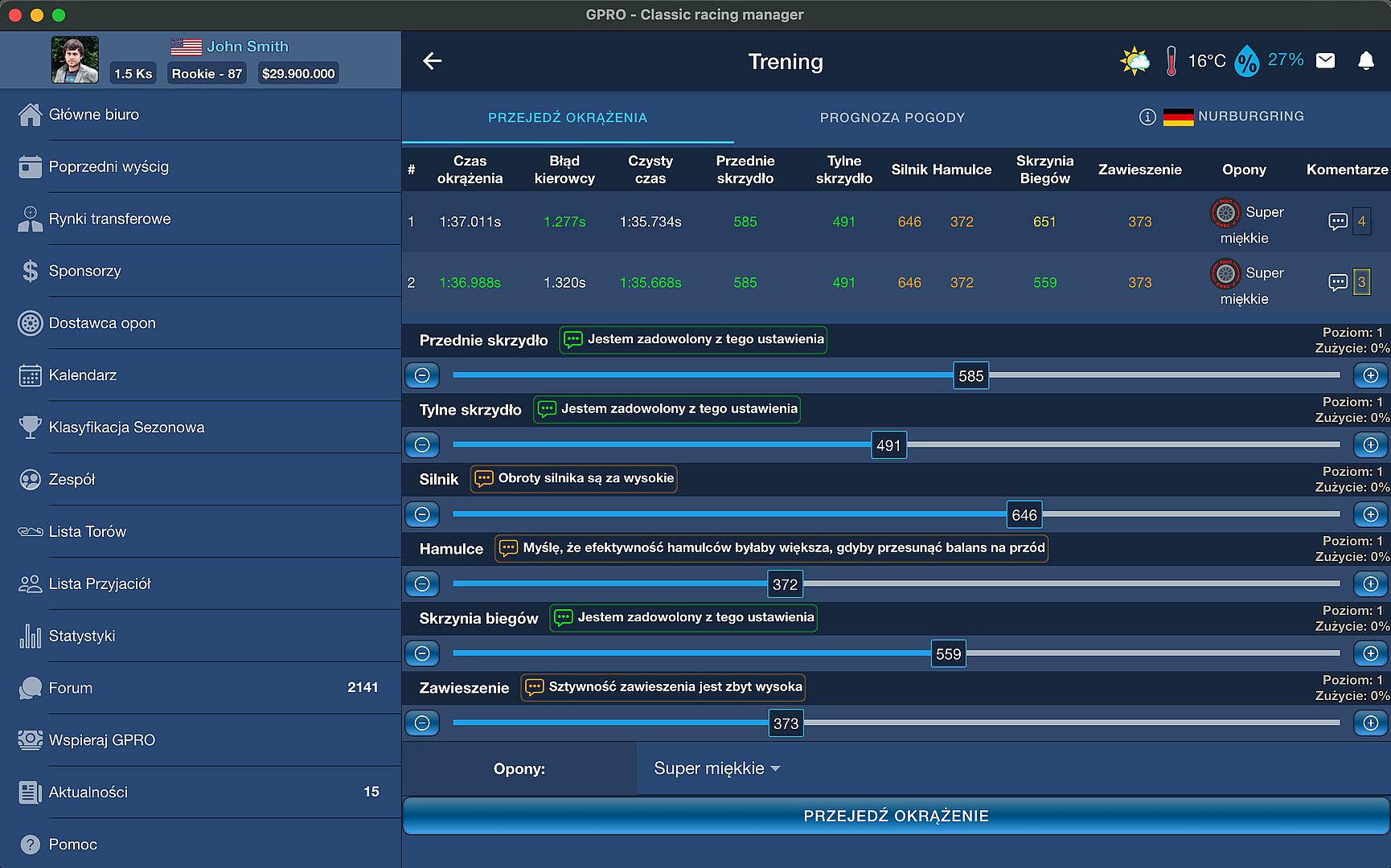Open Lista Przyjaciół from the sidebar

click(201, 584)
